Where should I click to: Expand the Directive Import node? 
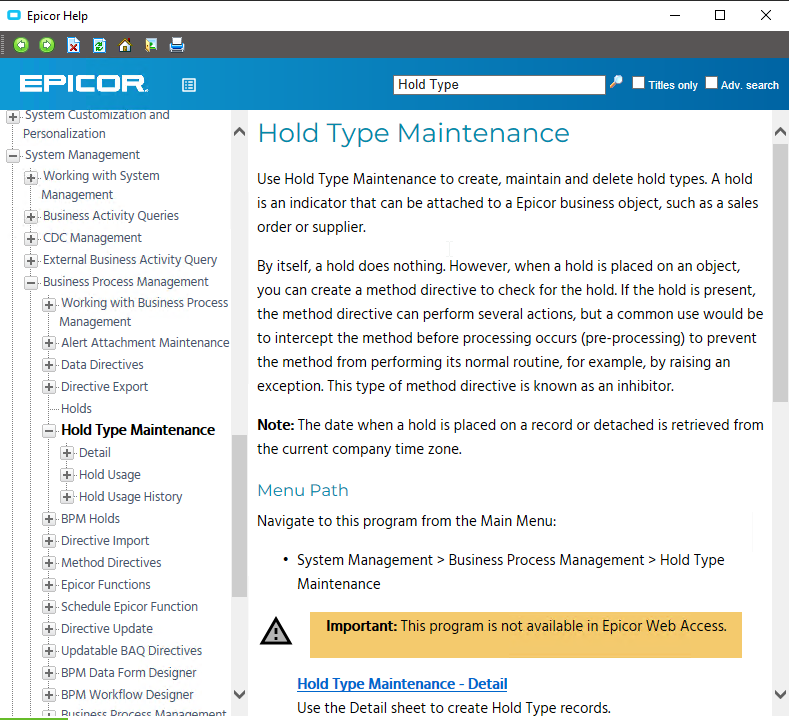coord(49,541)
